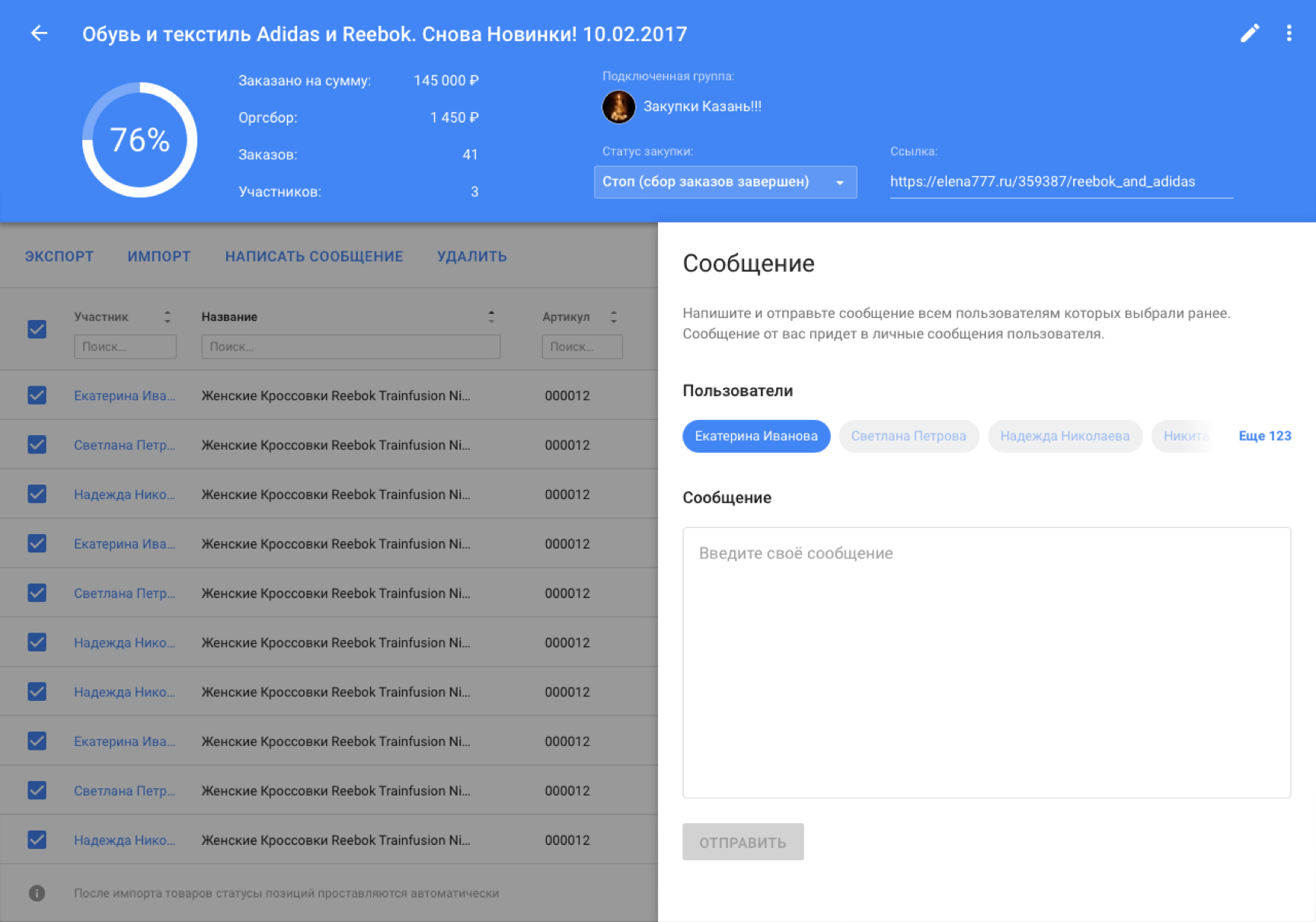Focus the Артикул search field
The image size is (1316, 922).
pos(582,347)
